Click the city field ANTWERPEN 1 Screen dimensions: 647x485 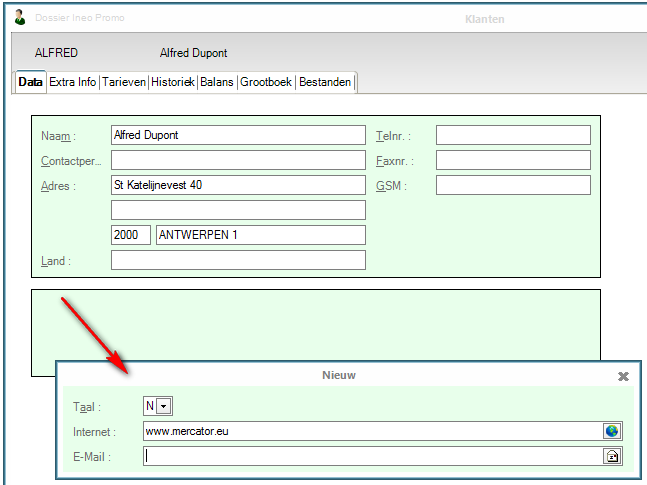259,235
